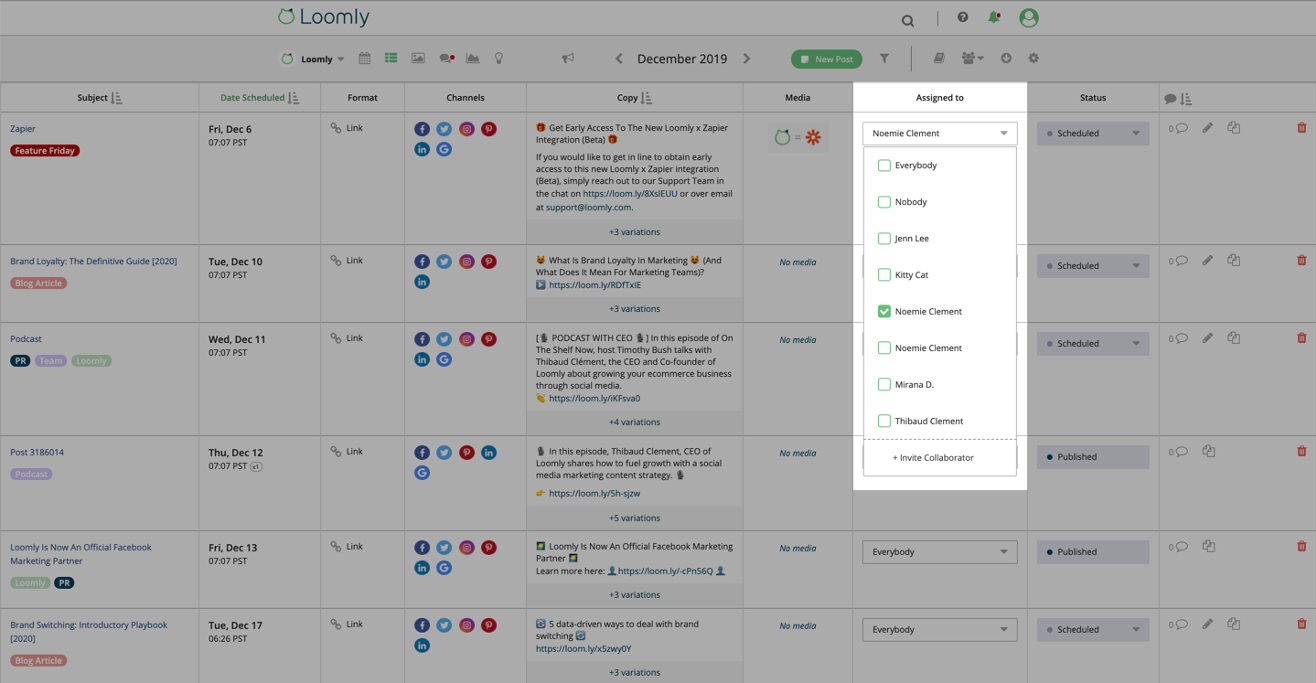
Task: Delete the Loomly Facebook Marketing Partner post
Action: [1301, 547]
